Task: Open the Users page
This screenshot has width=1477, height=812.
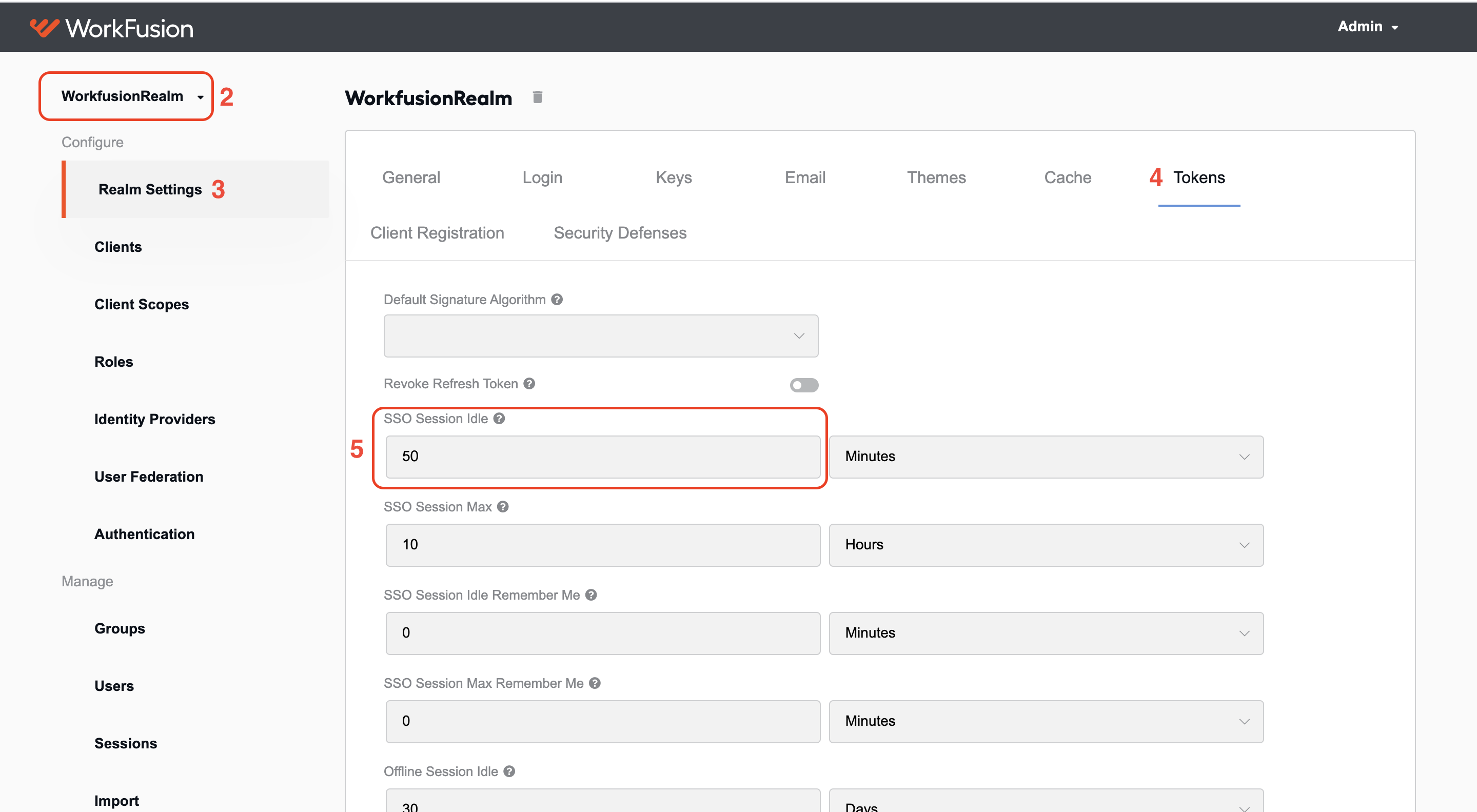Action: coord(113,686)
